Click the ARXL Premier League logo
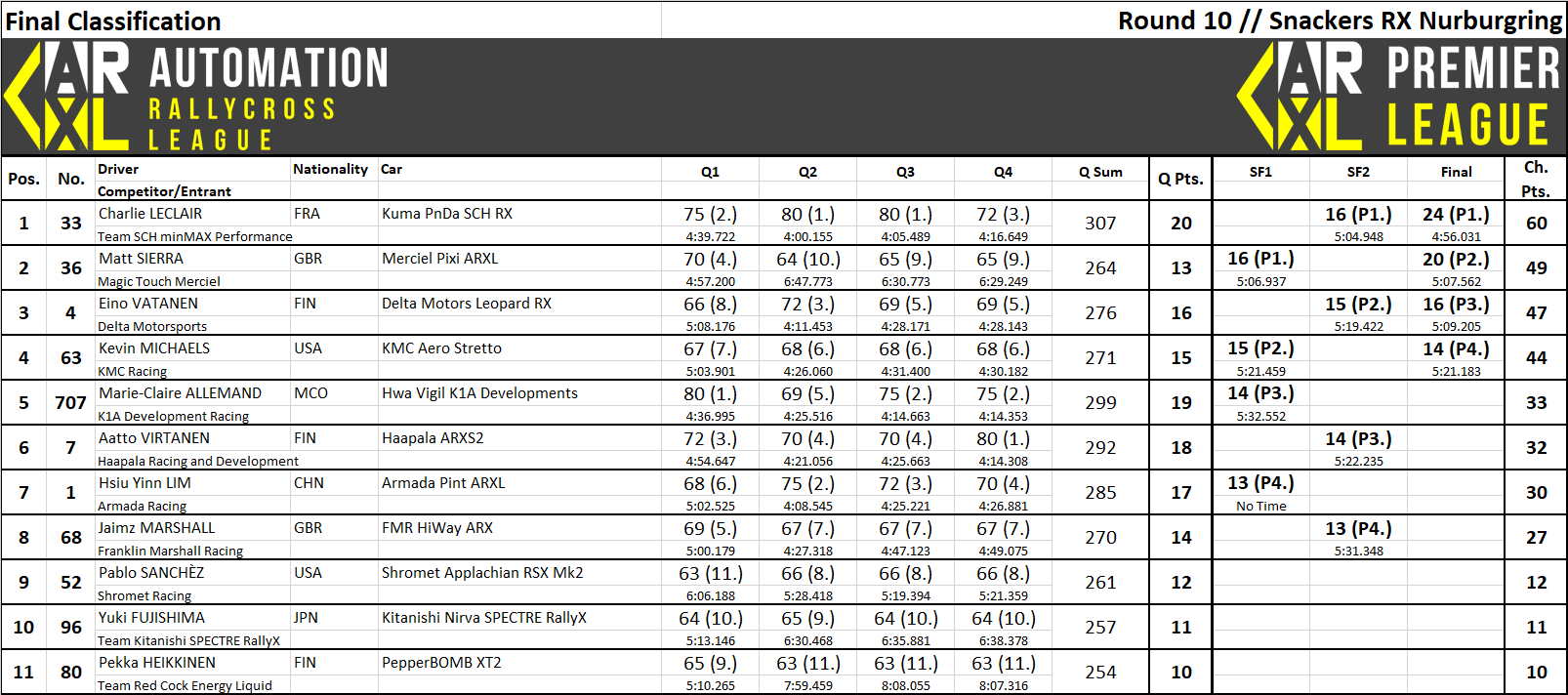1568x695 pixels. click(x=1398, y=98)
